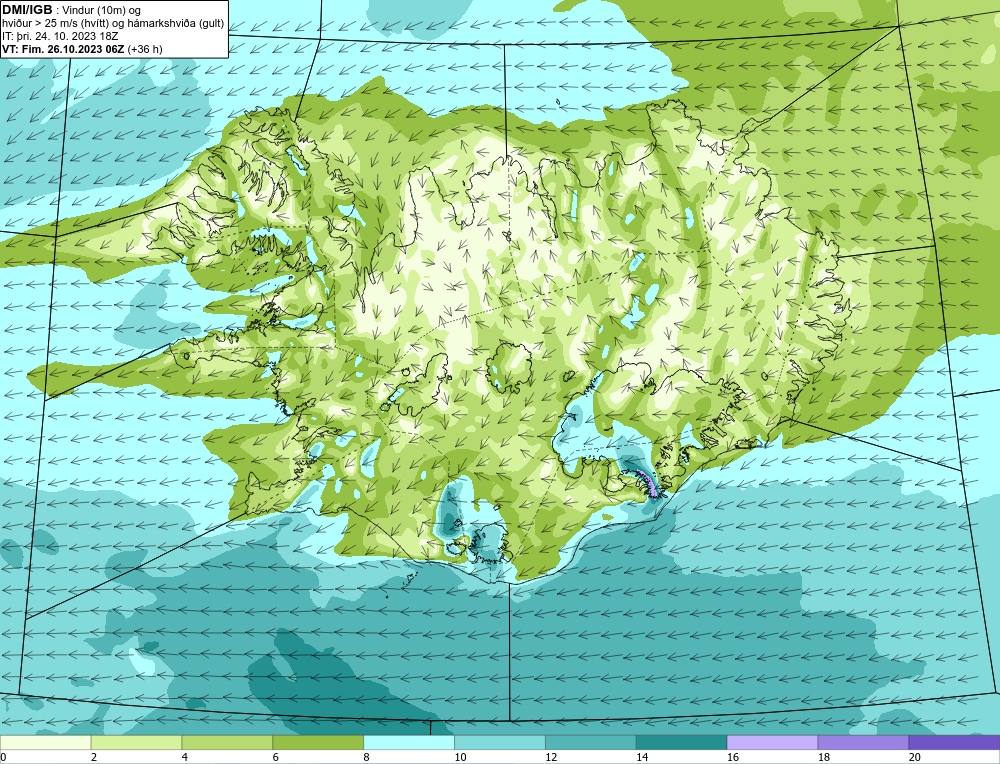Viewport: 1000px width, 764px height.
Task: Click the bold DMI/IGB title text
Action: [x=27, y=10]
